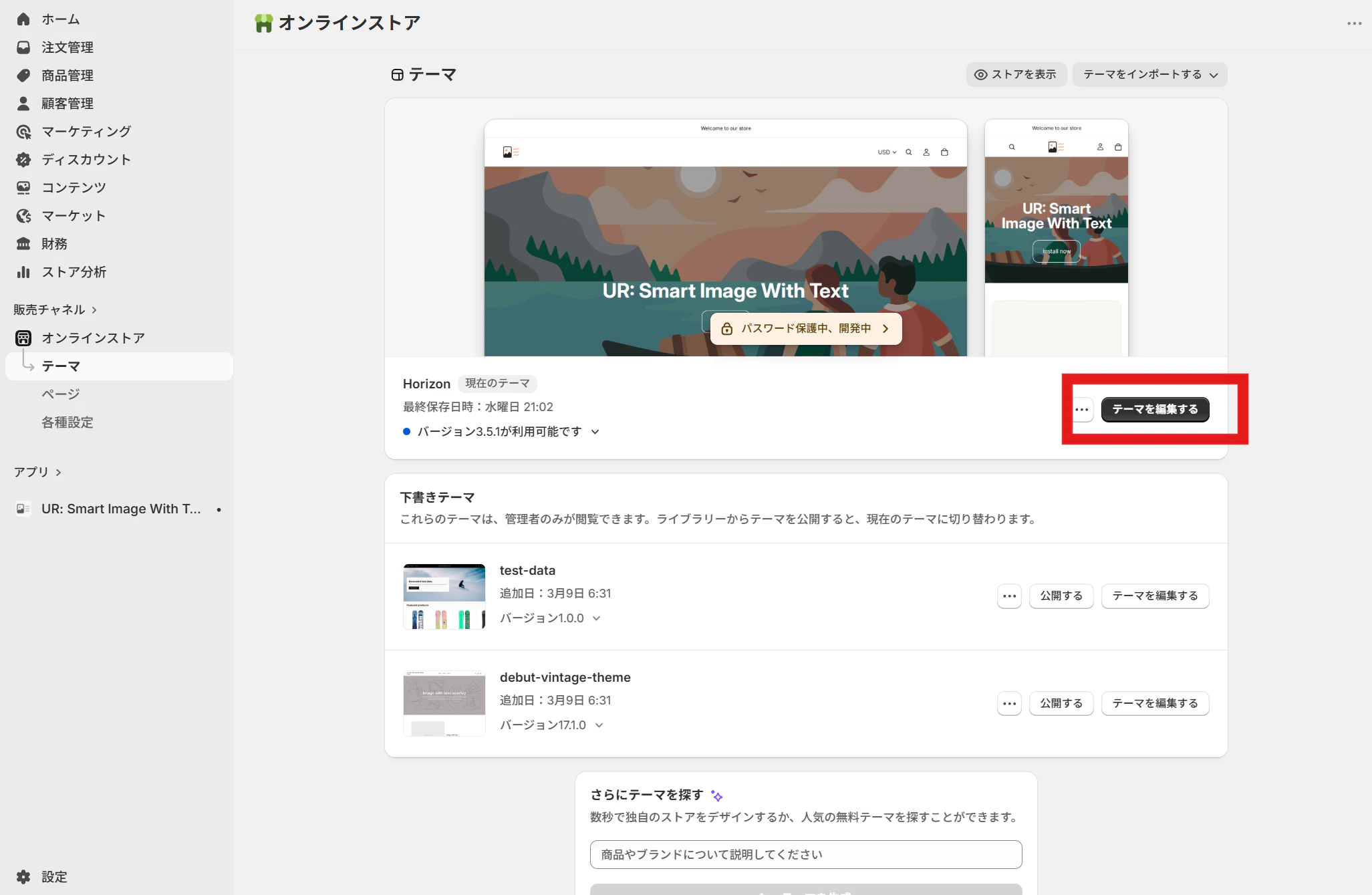Click the 現在のテーマ badge
Image resolution: width=1372 pixels, height=895 pixels.
tap(497, 384)
